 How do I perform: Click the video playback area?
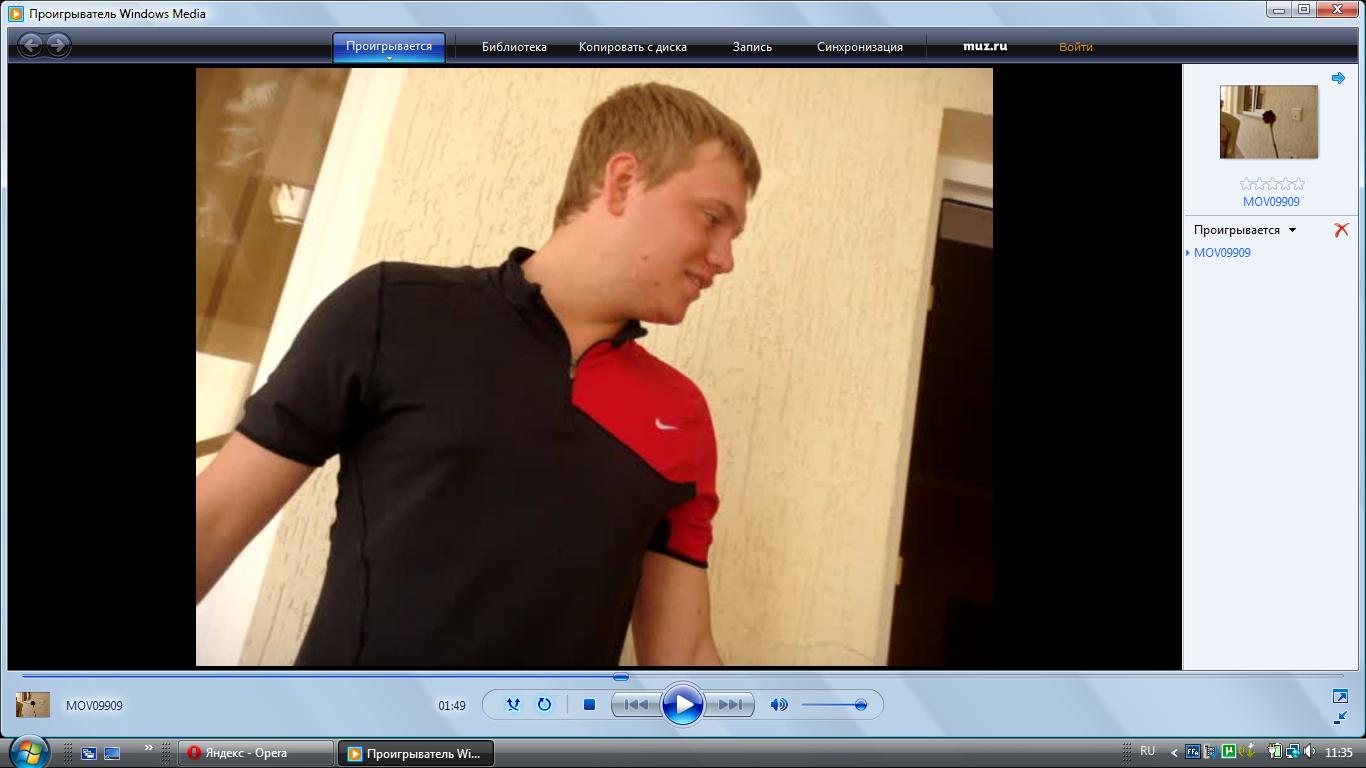point(594,367)
